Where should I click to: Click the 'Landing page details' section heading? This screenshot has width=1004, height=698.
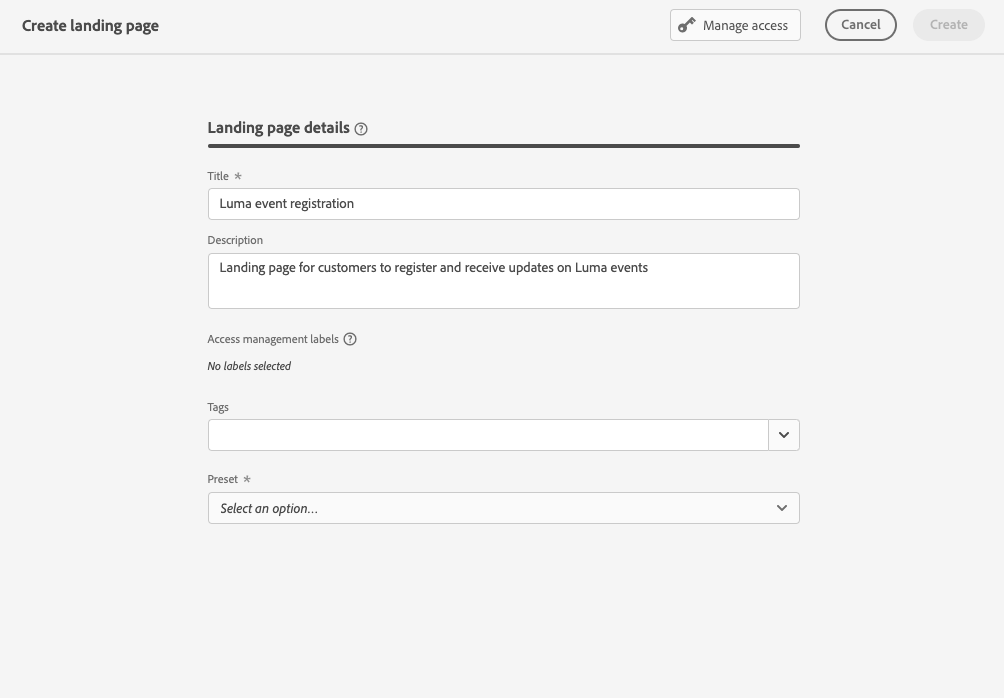pyautogui.click(x=278, y=128)
